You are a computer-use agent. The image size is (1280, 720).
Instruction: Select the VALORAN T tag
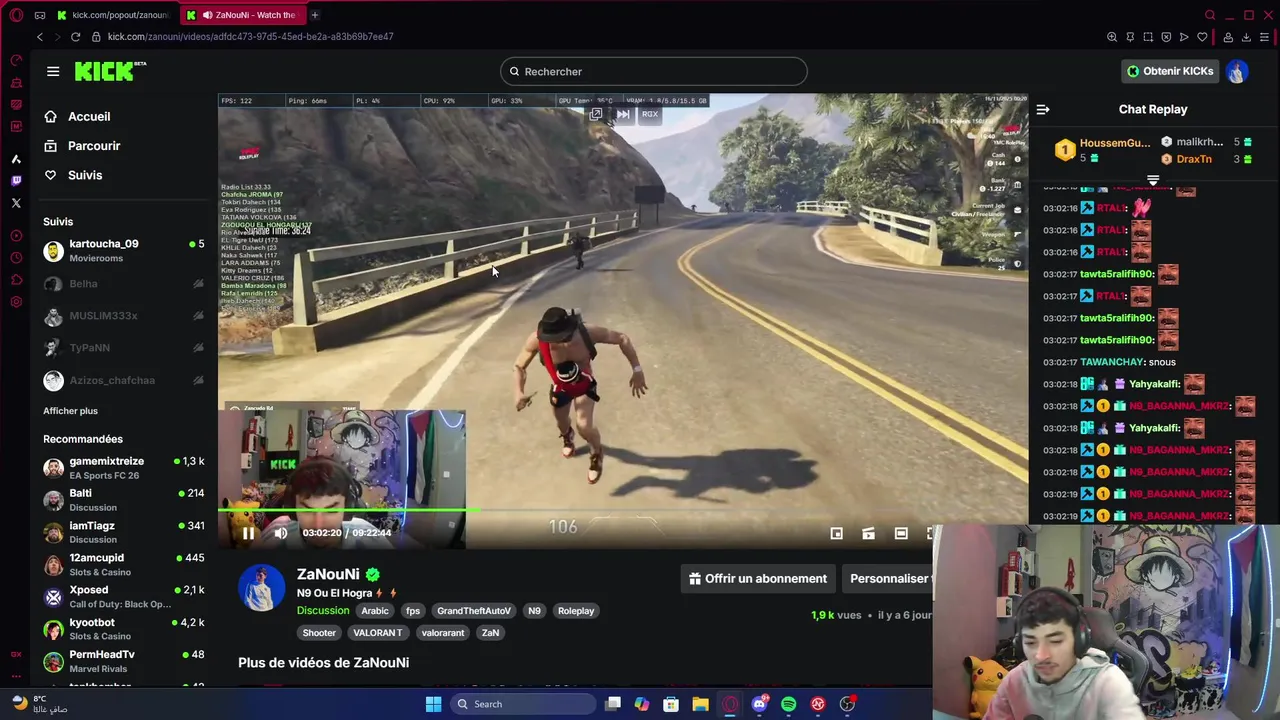377,633
